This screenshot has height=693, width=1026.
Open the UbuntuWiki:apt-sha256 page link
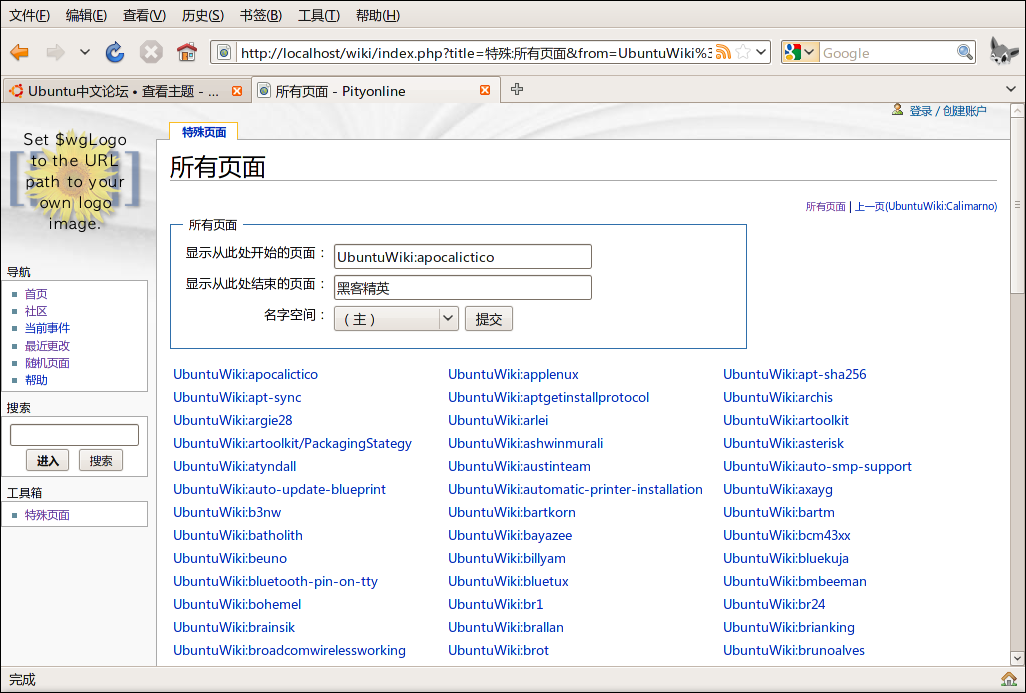pos(794,374)
